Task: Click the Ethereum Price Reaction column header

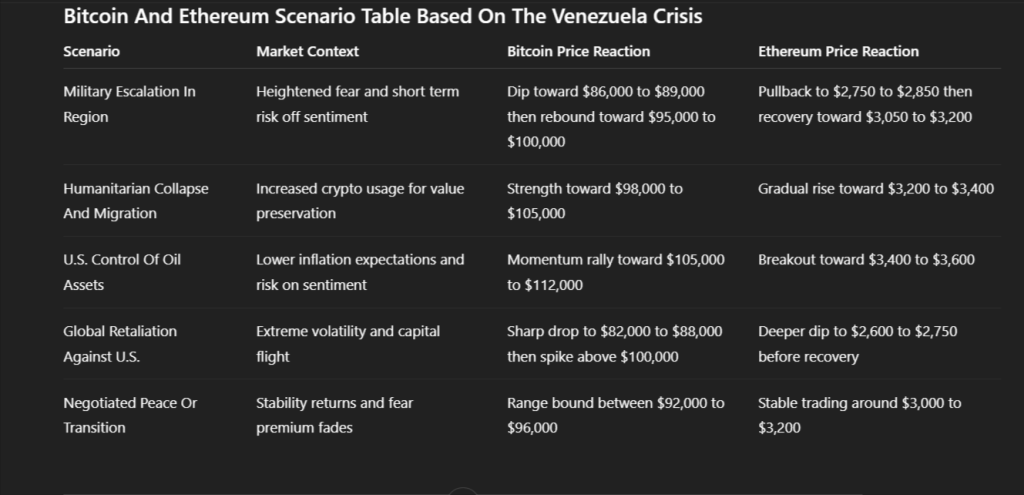Action: pyautogui.click(x=838, y=51)
